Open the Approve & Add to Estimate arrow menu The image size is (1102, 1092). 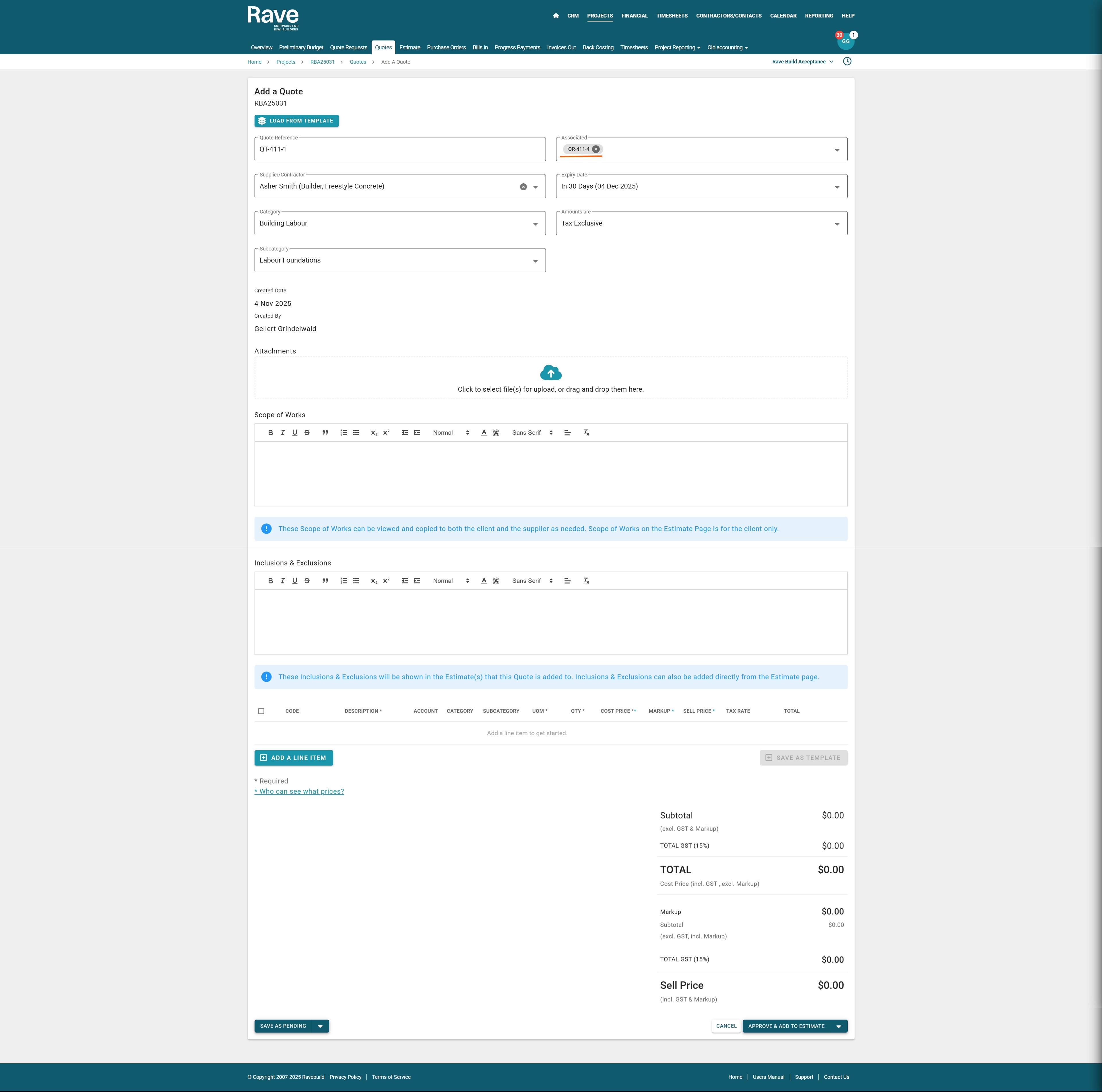[838, 1026]
